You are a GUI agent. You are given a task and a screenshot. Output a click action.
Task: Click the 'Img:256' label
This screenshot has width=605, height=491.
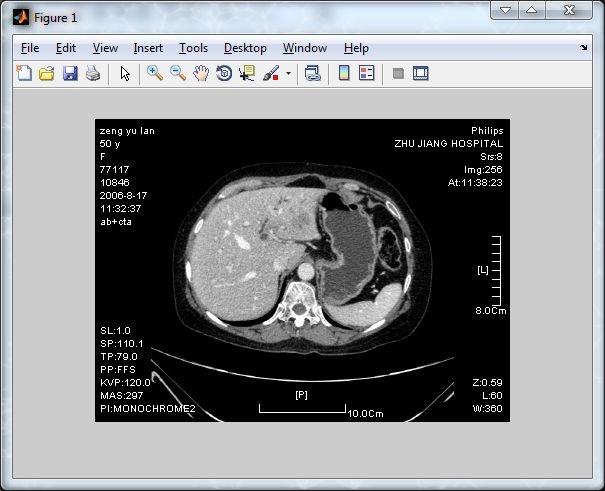(x=483, y=170)
